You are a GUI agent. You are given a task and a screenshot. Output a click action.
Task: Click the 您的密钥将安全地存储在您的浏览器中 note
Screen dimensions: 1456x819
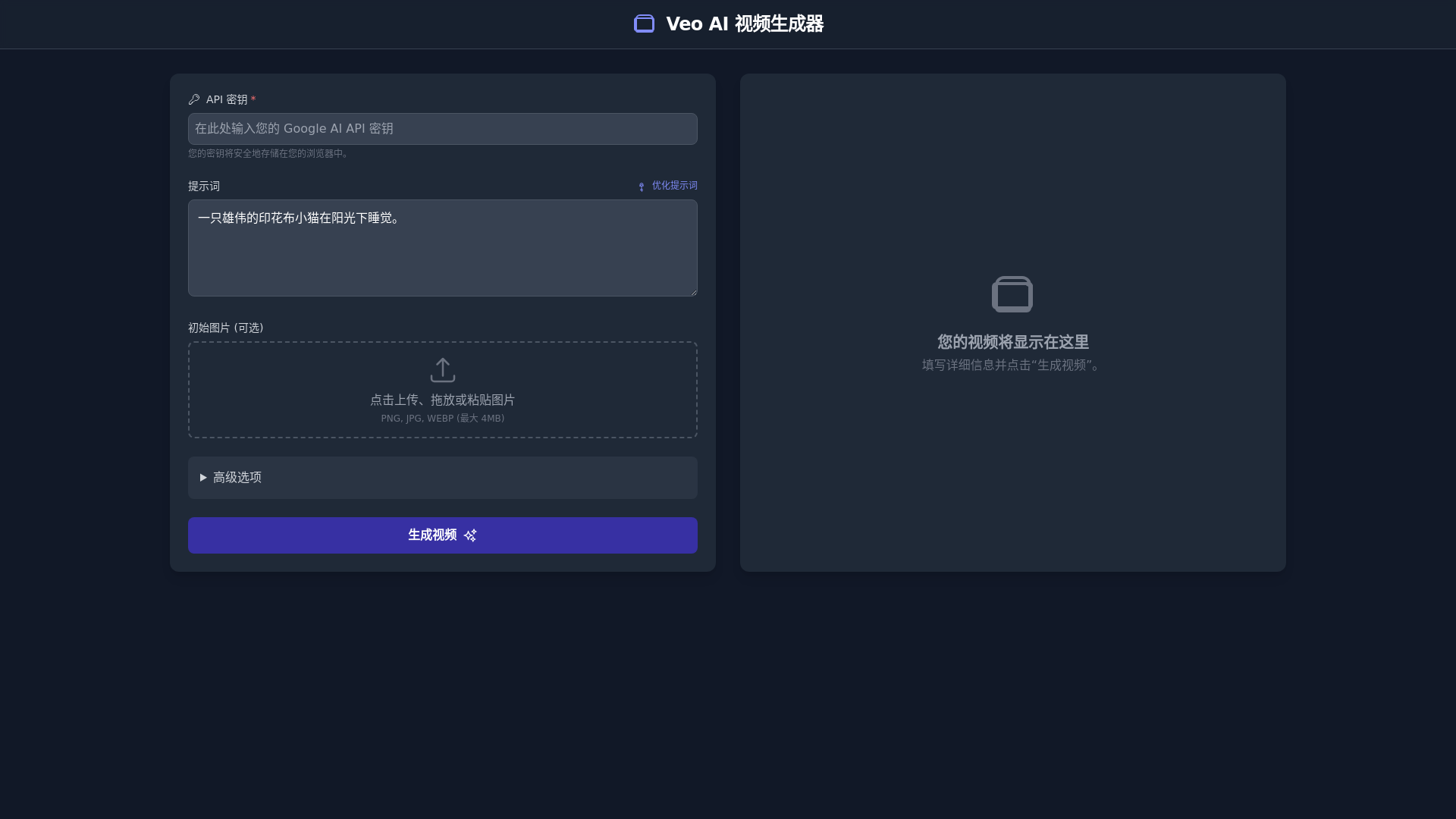269,154
